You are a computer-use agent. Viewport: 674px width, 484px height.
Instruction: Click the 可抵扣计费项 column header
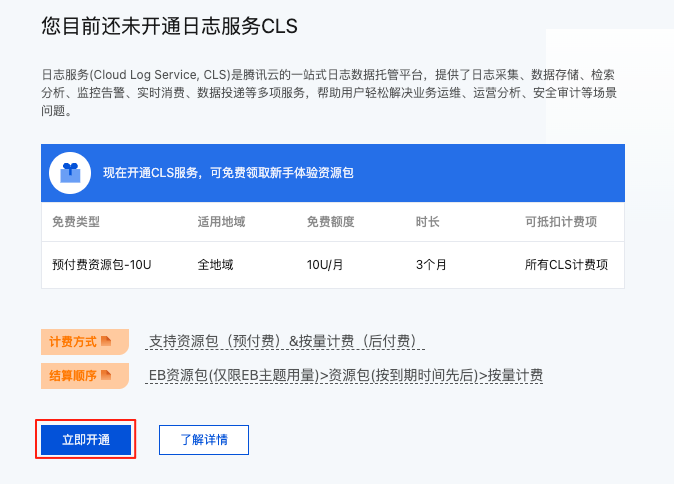560,222
